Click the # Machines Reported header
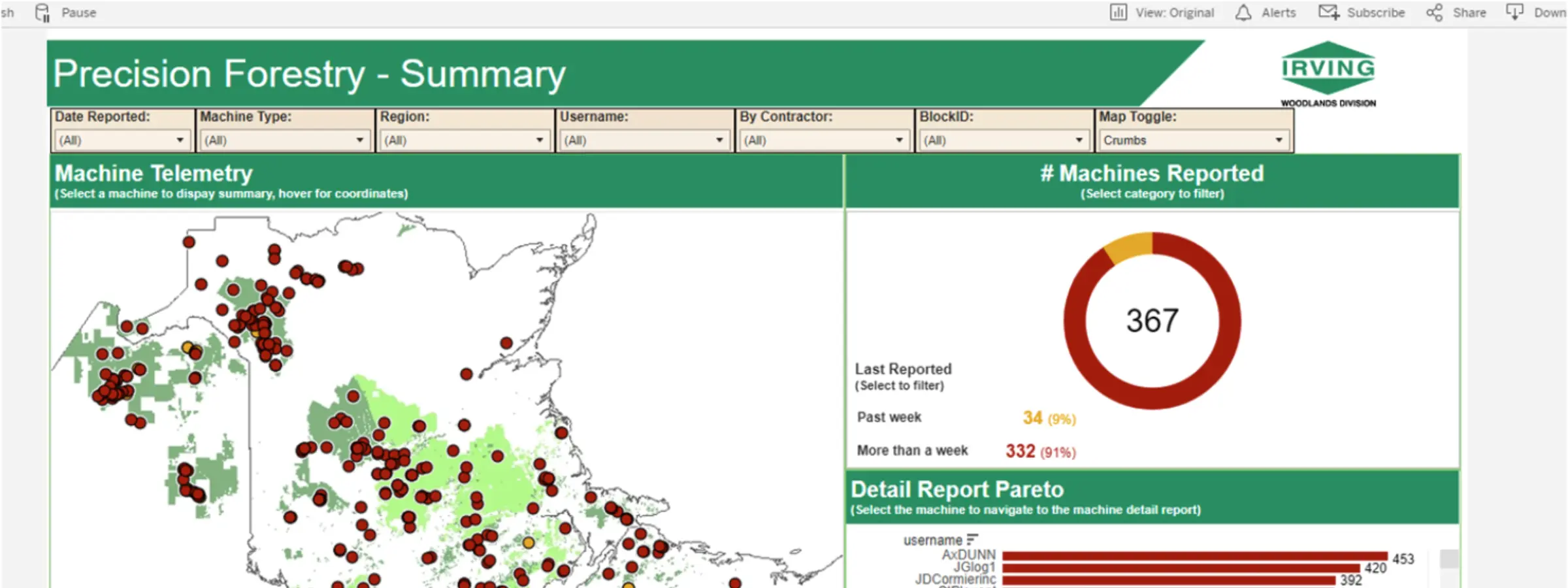Viewport: 1568px width, 588px height. tap(1152, 181)
